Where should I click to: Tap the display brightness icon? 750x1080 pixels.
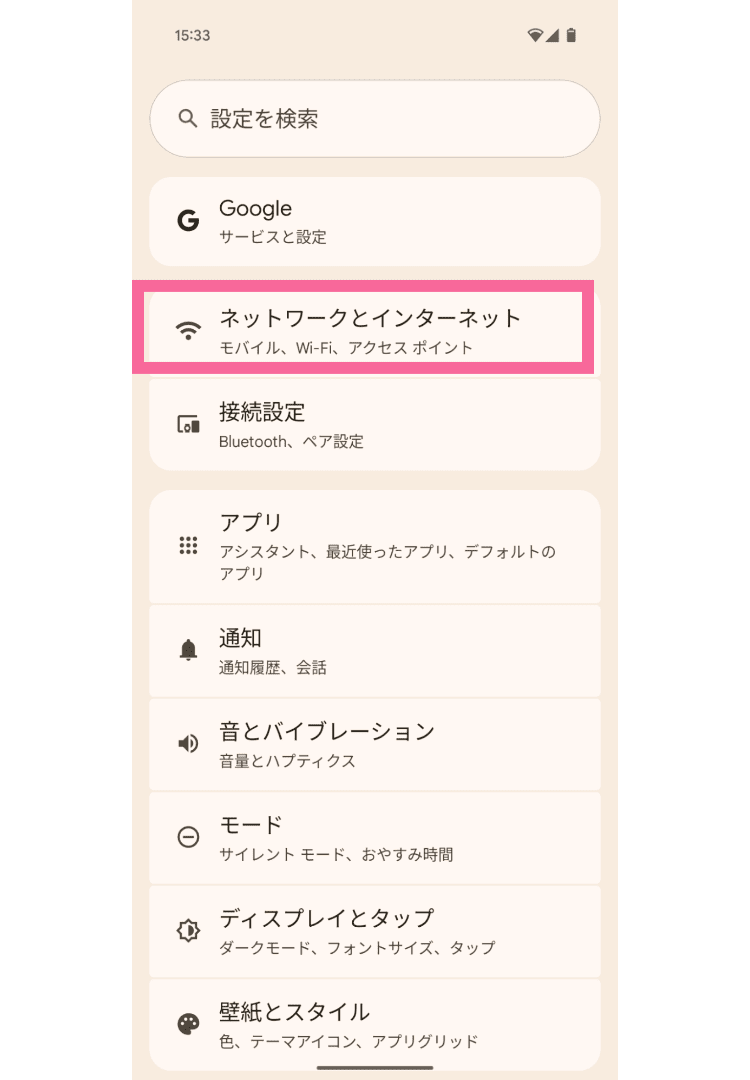[188, 930]
